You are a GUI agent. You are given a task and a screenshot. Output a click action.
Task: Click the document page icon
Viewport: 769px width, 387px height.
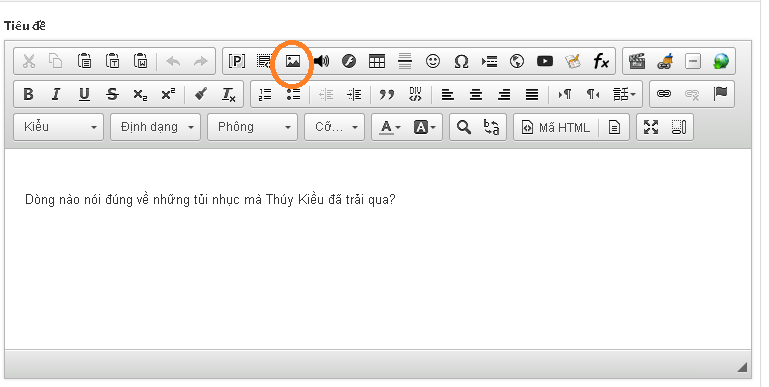click(614, 128)
